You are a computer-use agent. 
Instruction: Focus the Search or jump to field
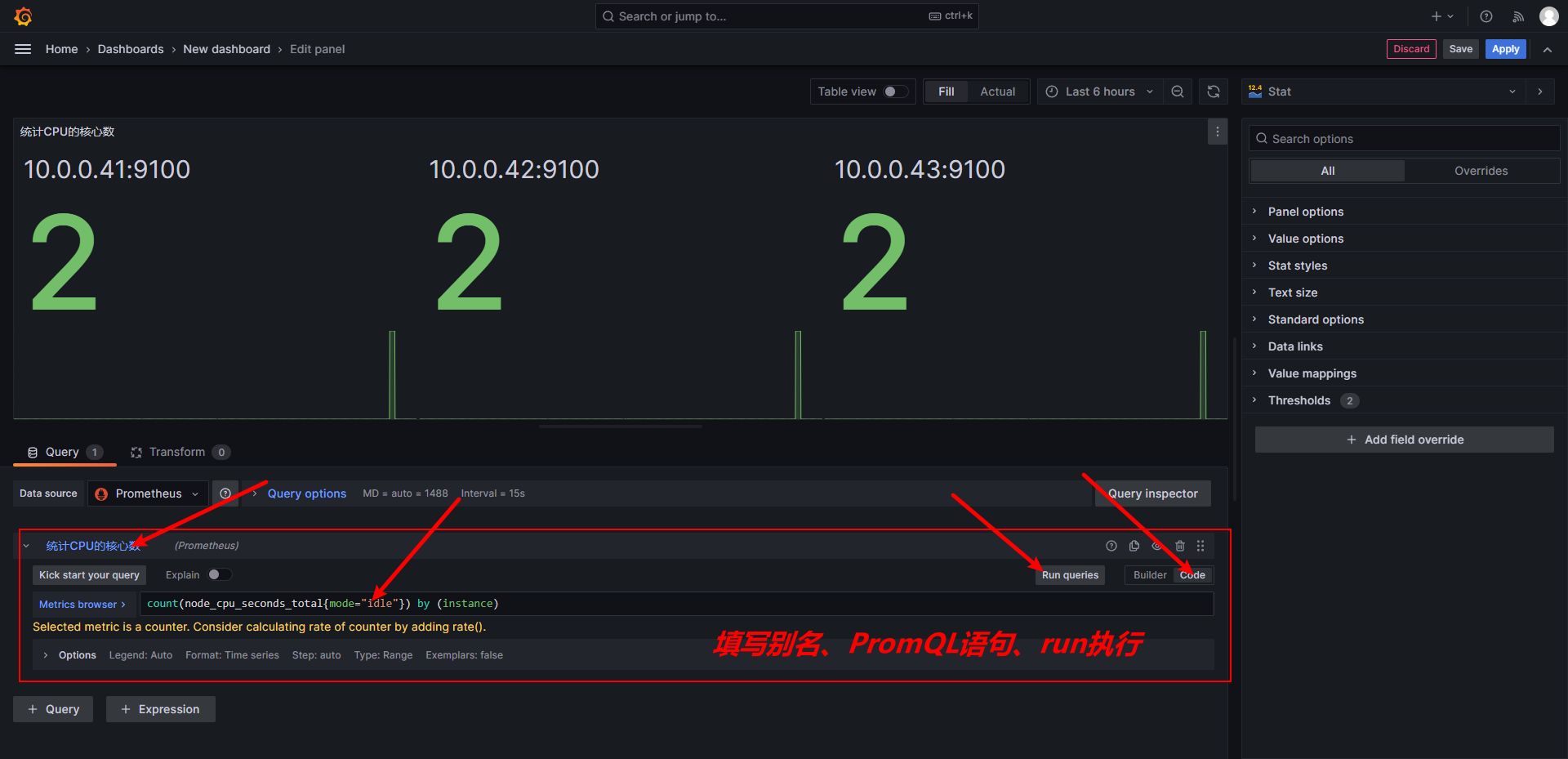[786, 16]
